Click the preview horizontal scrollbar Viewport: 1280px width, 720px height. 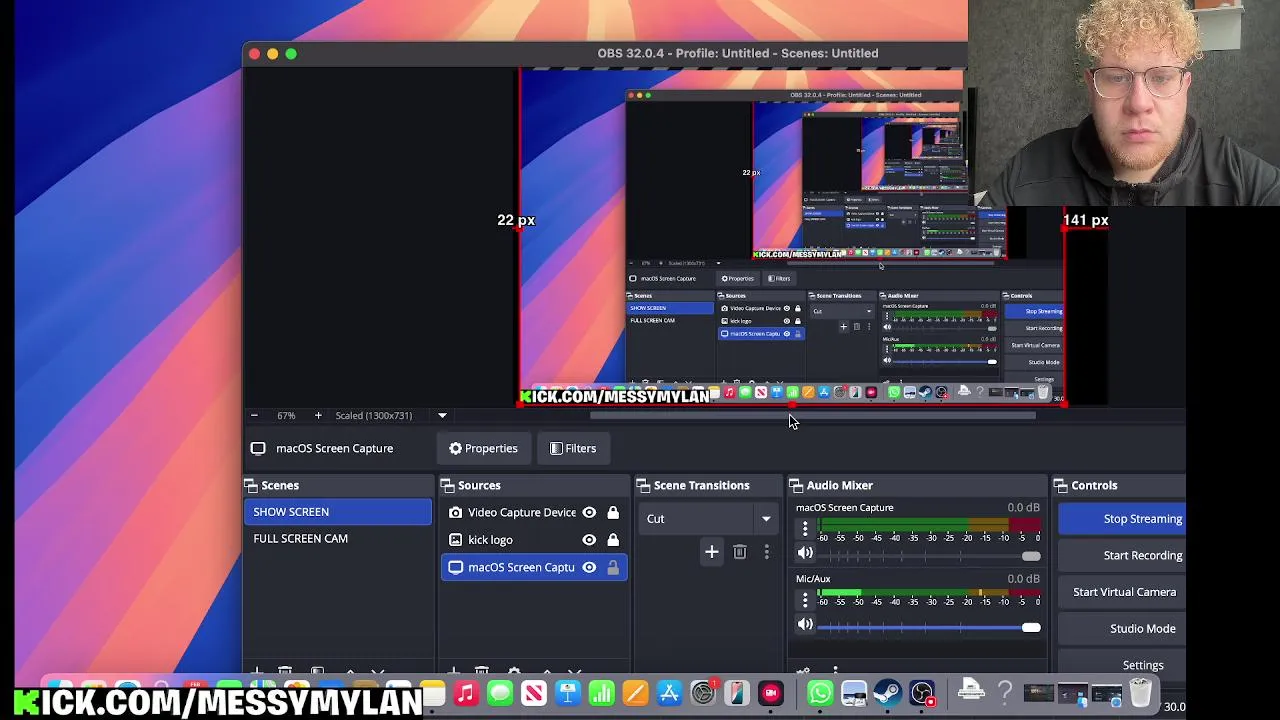coord(812,414)
